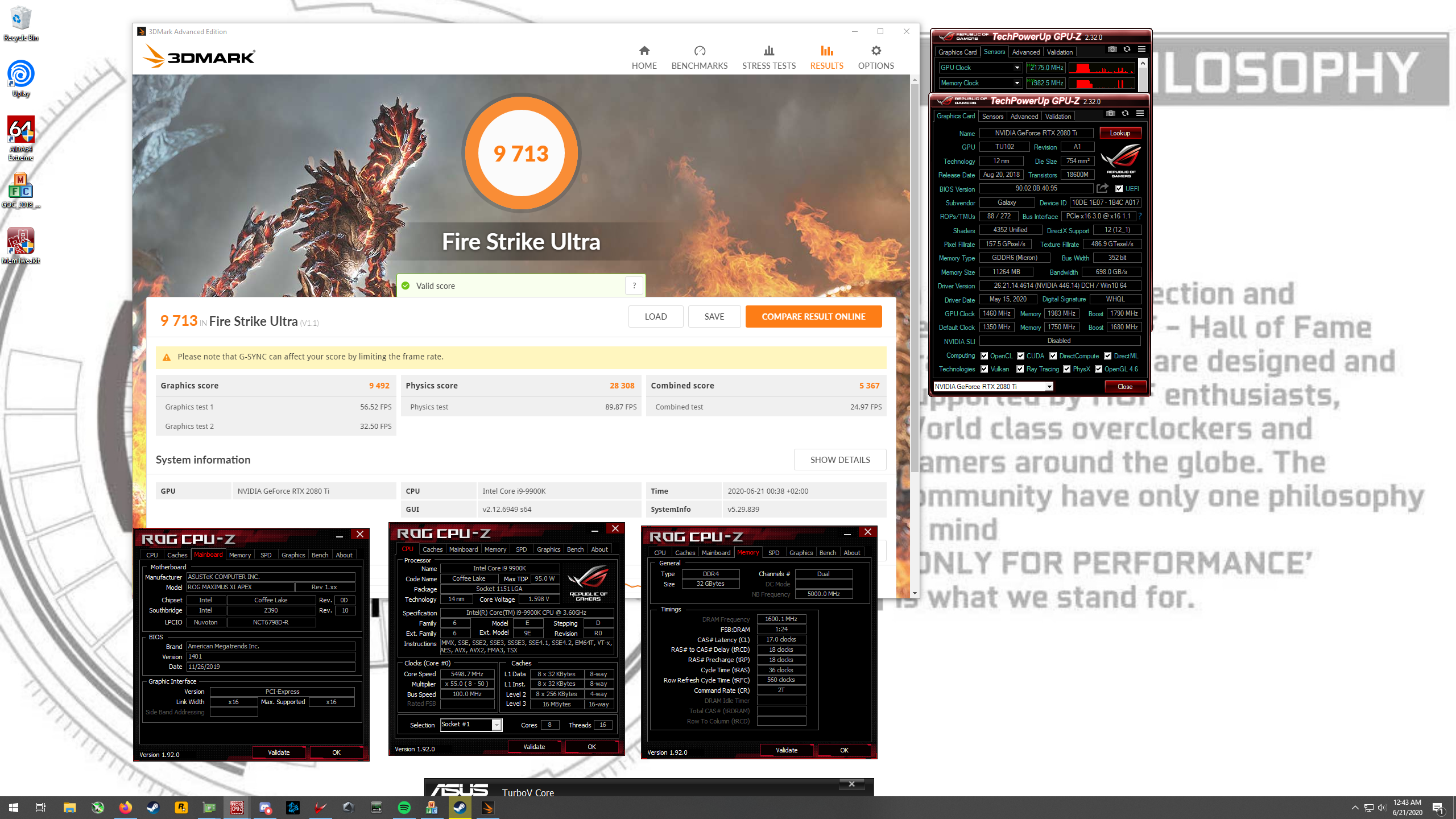The image size is (1456, 819).
Task: Click the Close button in GPU-Z
Action: click(1125, 387)
